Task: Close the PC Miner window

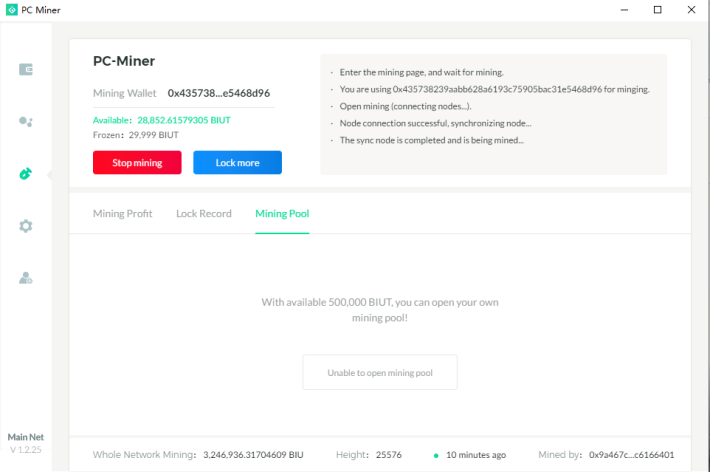Action: coord(691,10)
